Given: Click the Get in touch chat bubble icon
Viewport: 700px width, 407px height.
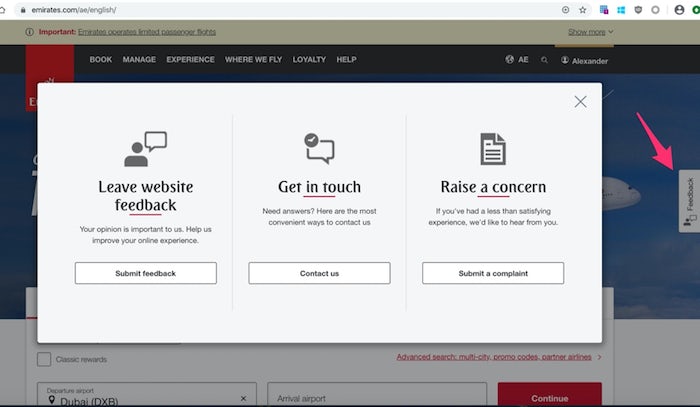Looking at the screenshot, I should [319, 148].
